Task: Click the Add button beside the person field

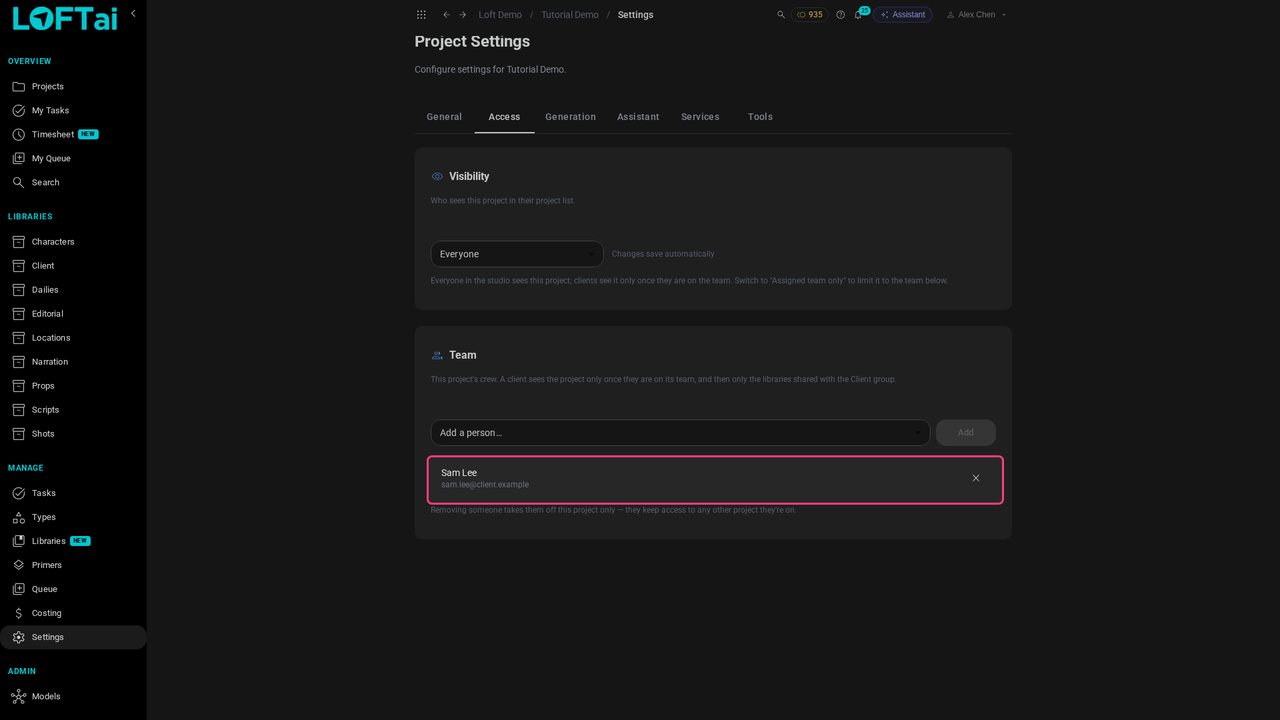Action: tap(966, 433)
